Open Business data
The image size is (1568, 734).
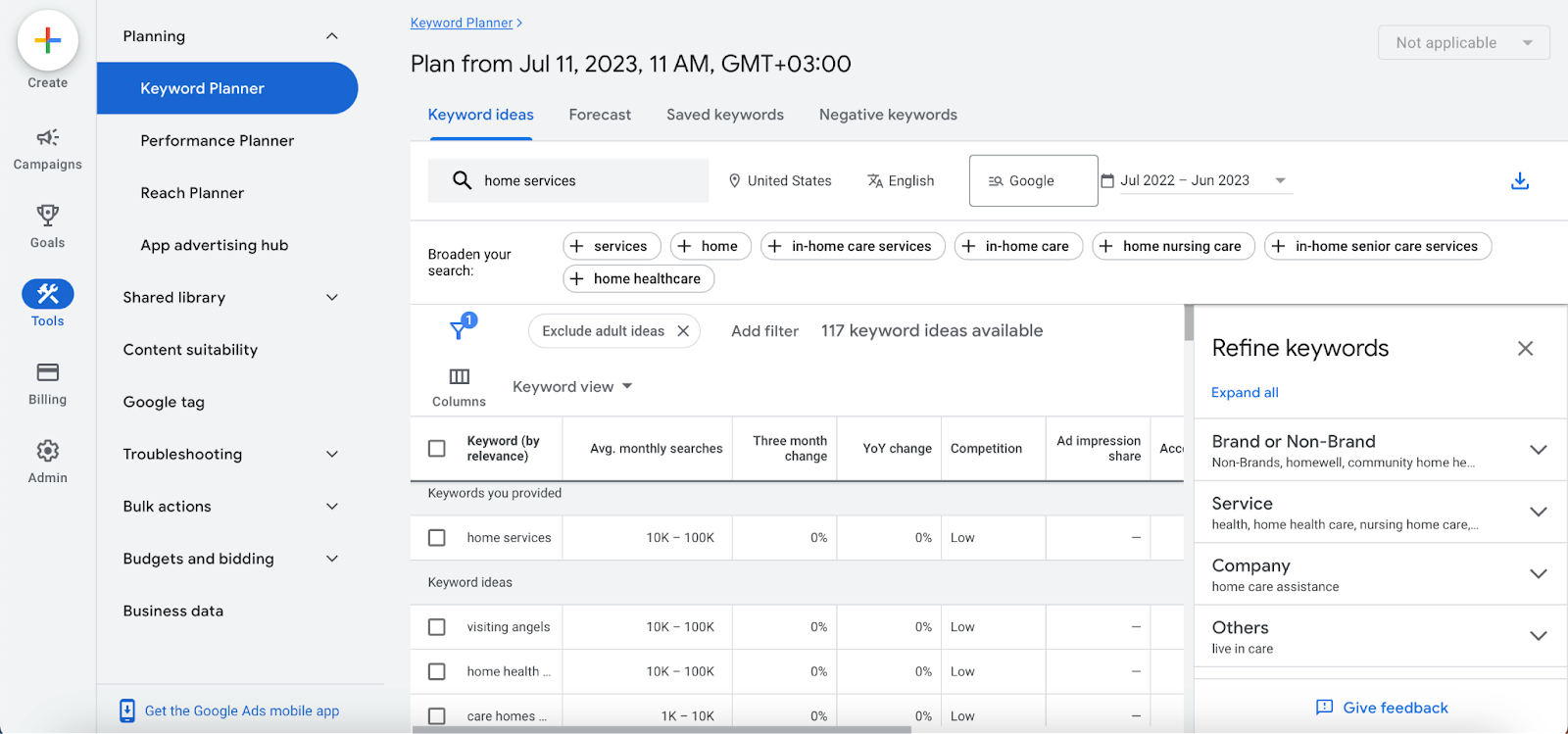[172, 611]
